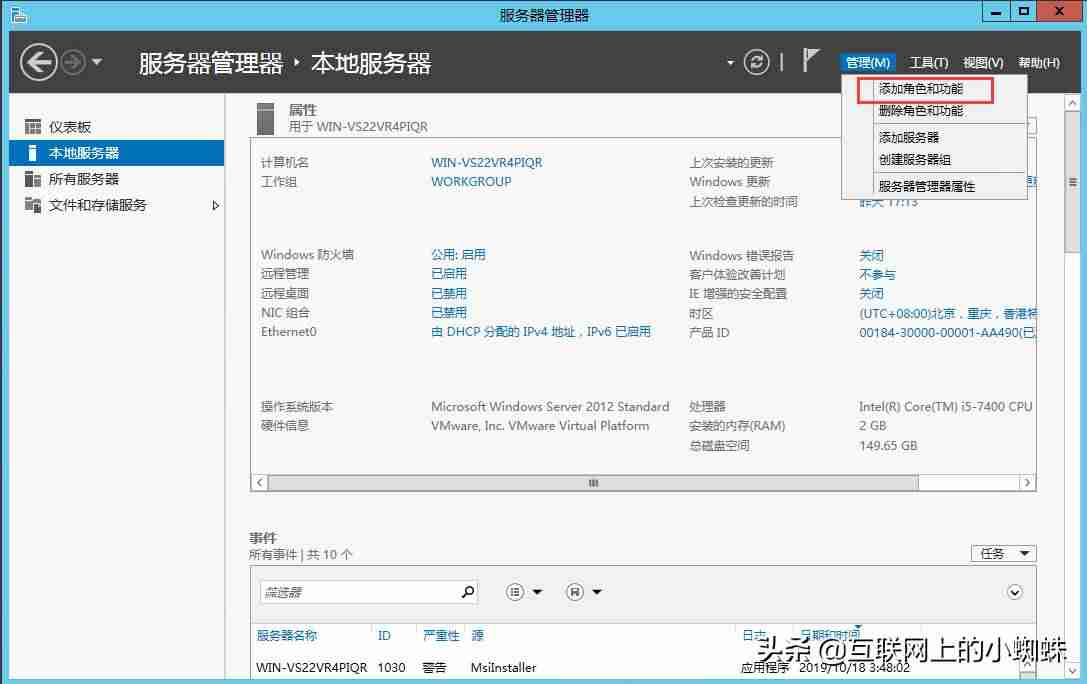Image resolution: width=1087 pixels, height=684 pixels.
Task: Click the 仪表板 dashboard icon
Action: click(33, 127)
